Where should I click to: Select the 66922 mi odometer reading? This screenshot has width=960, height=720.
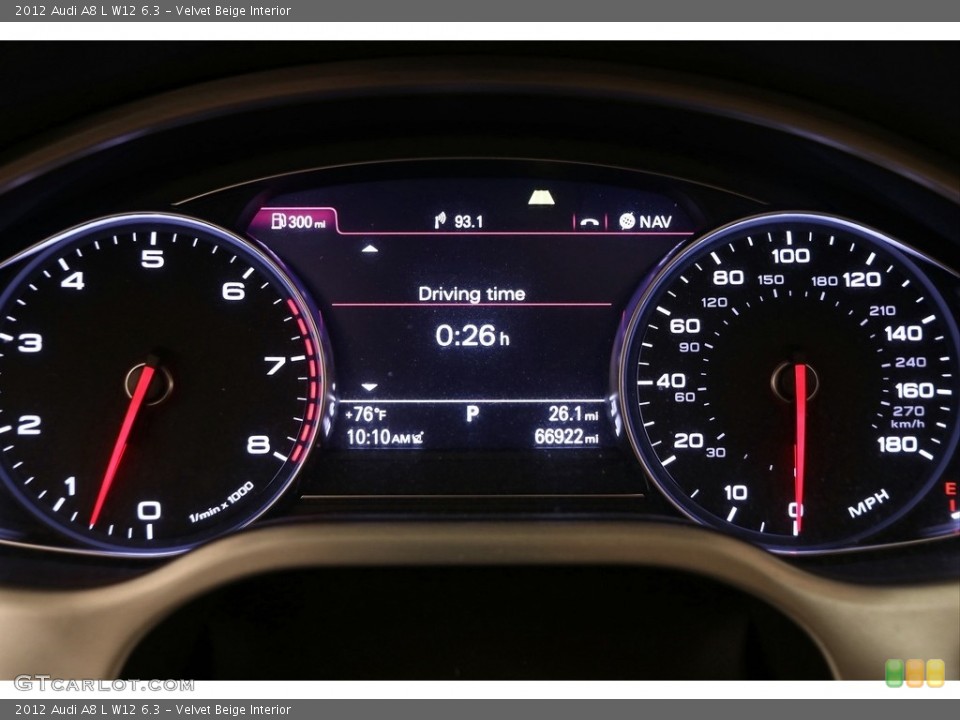coord(566,437)
